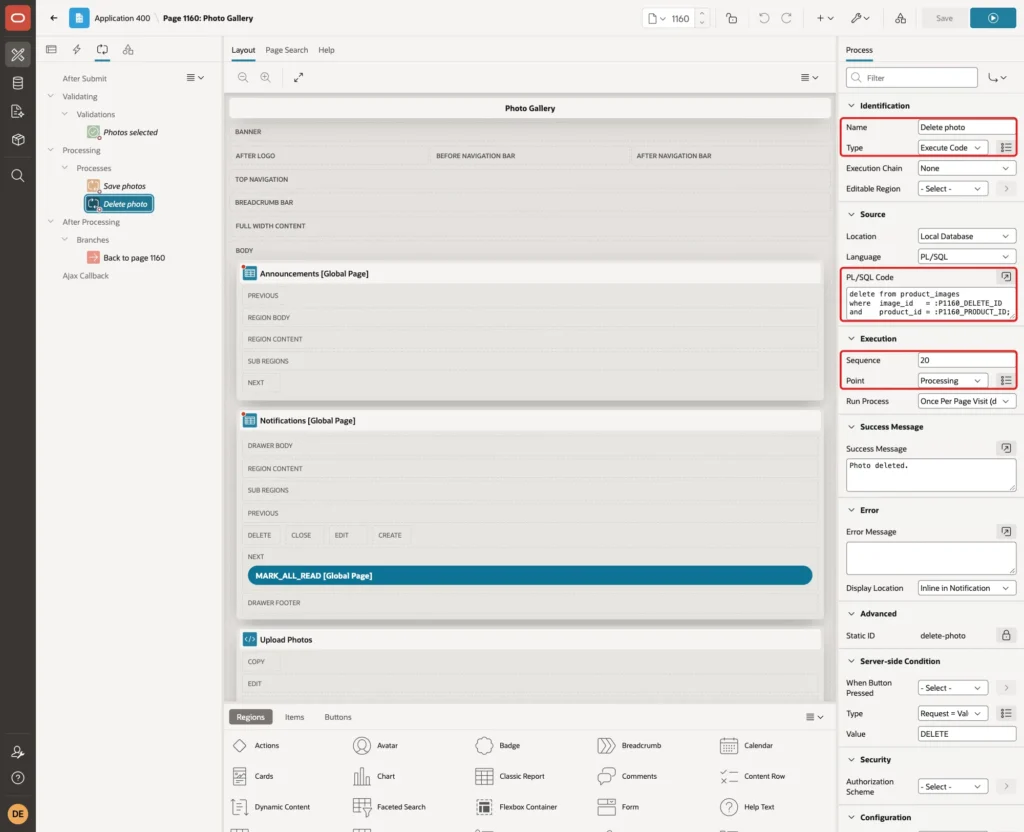Collapse the Validating tree node
This screenshot has width=1024, height=832.
(x=50, y=96)
